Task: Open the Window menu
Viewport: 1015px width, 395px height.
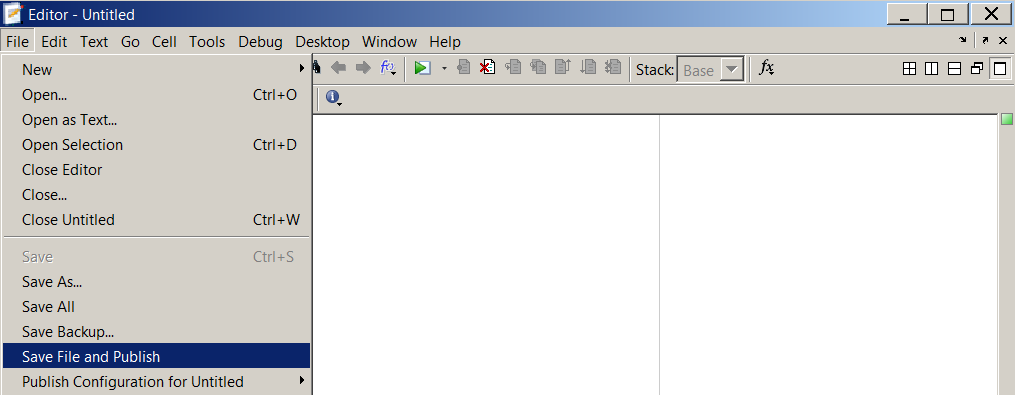Action: coord(389,41)
